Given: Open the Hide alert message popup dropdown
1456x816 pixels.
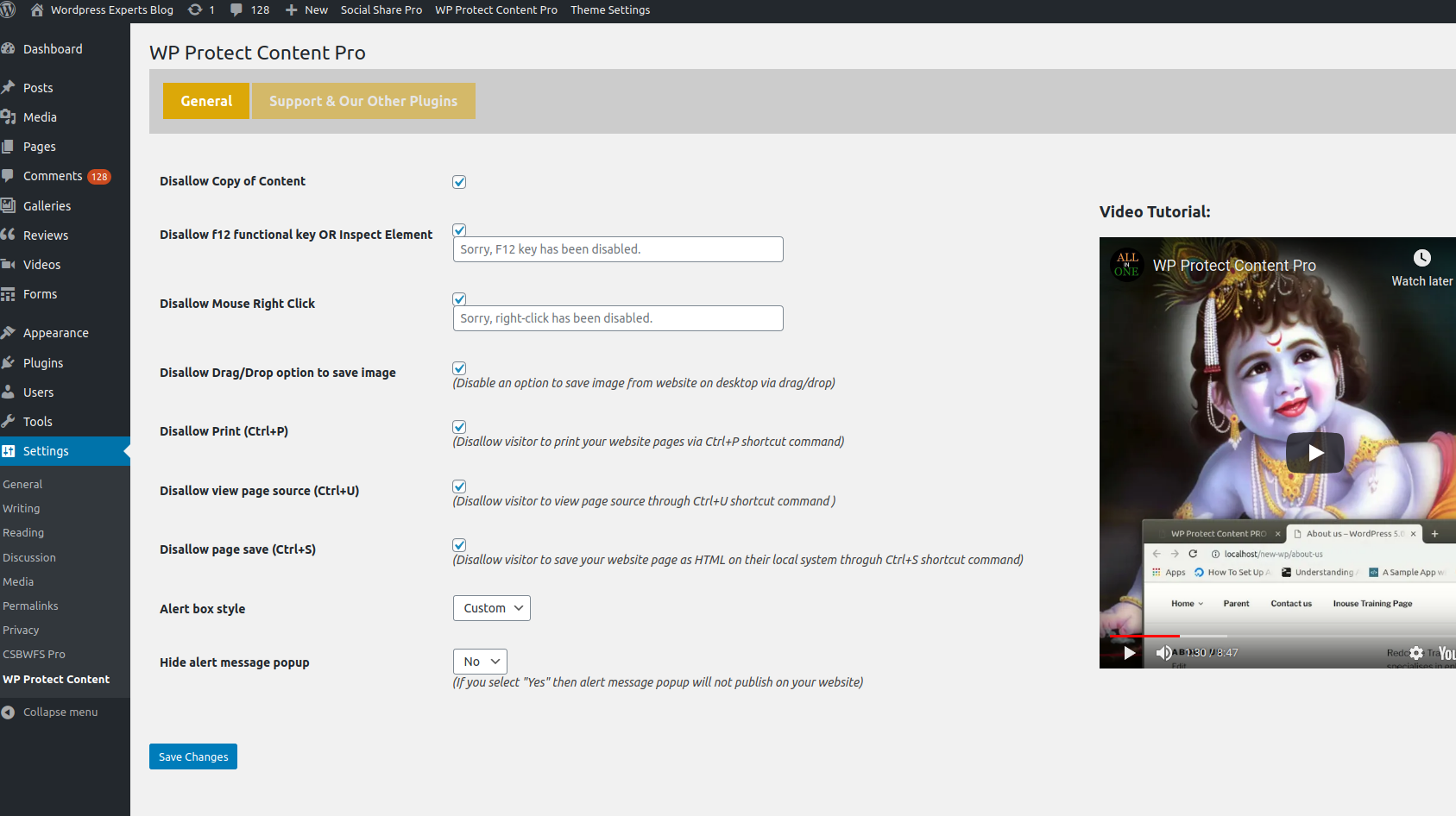Looking at the screenshot, I should click(x=480, y=662).
